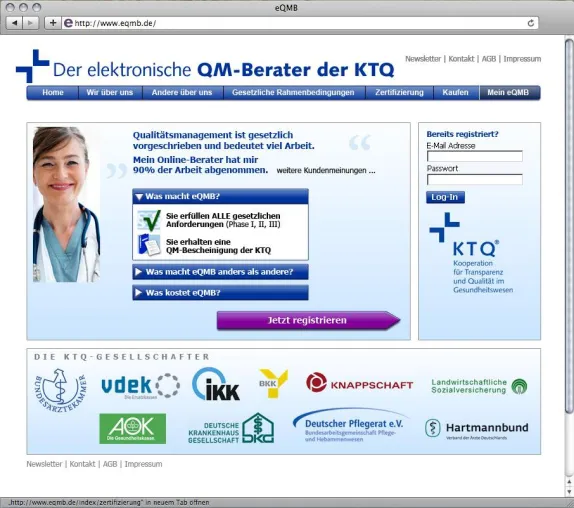Click Deutsche Krankenhaus Gesellschaft logo

click(x=231, y=429)
